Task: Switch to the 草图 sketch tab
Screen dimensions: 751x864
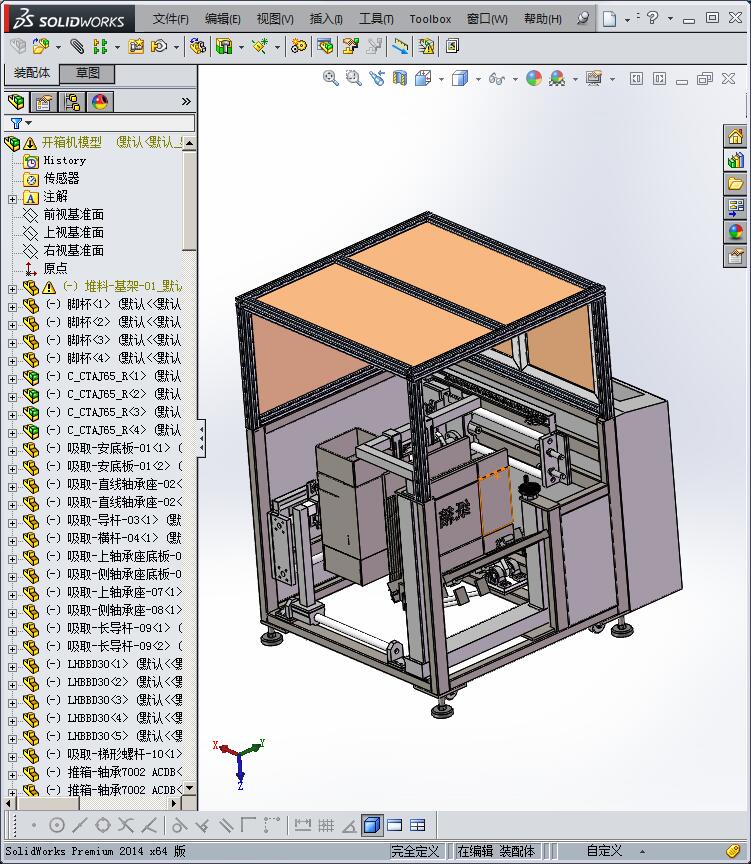Action: [87, 73]
